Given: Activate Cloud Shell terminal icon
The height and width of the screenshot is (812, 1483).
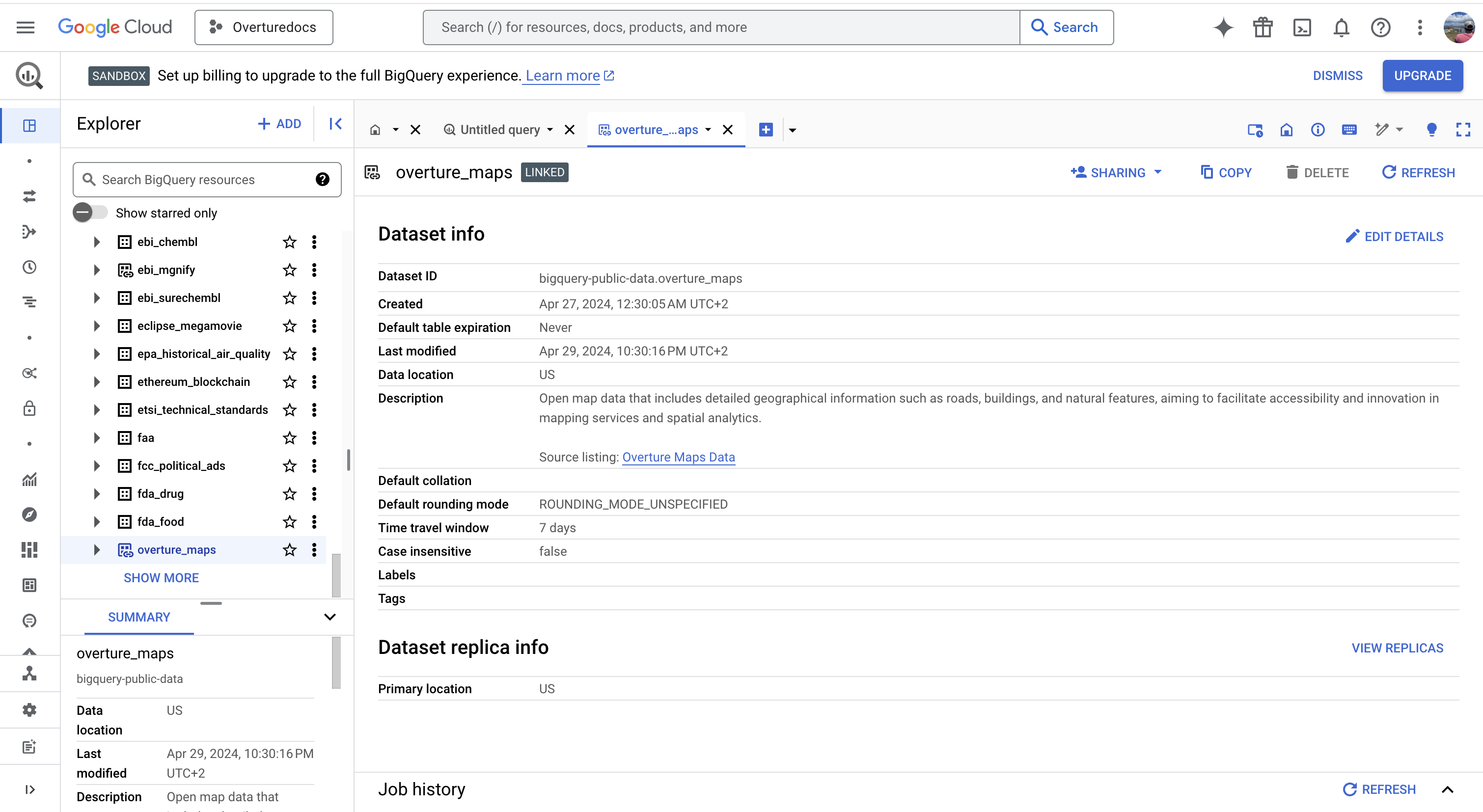Looking at the screenshot, I should pos(1302,27).
